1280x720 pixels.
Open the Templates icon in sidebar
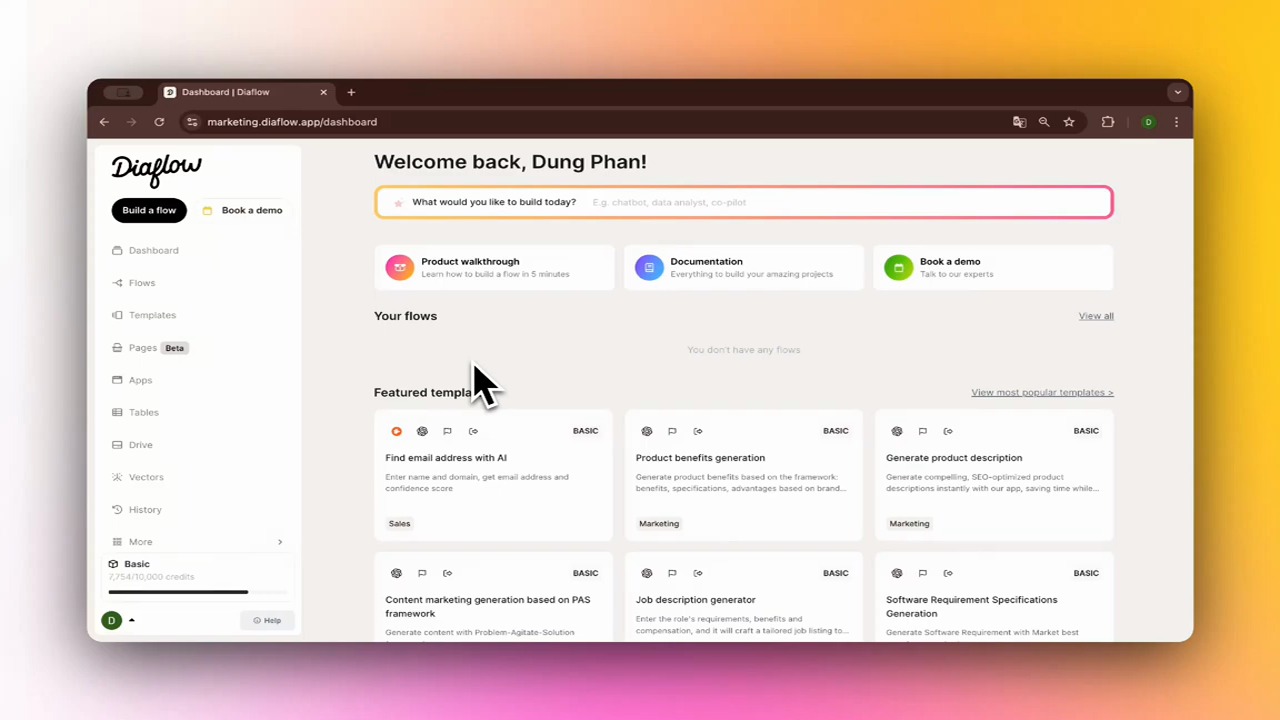pyautogui.click(x=117, y=315)
